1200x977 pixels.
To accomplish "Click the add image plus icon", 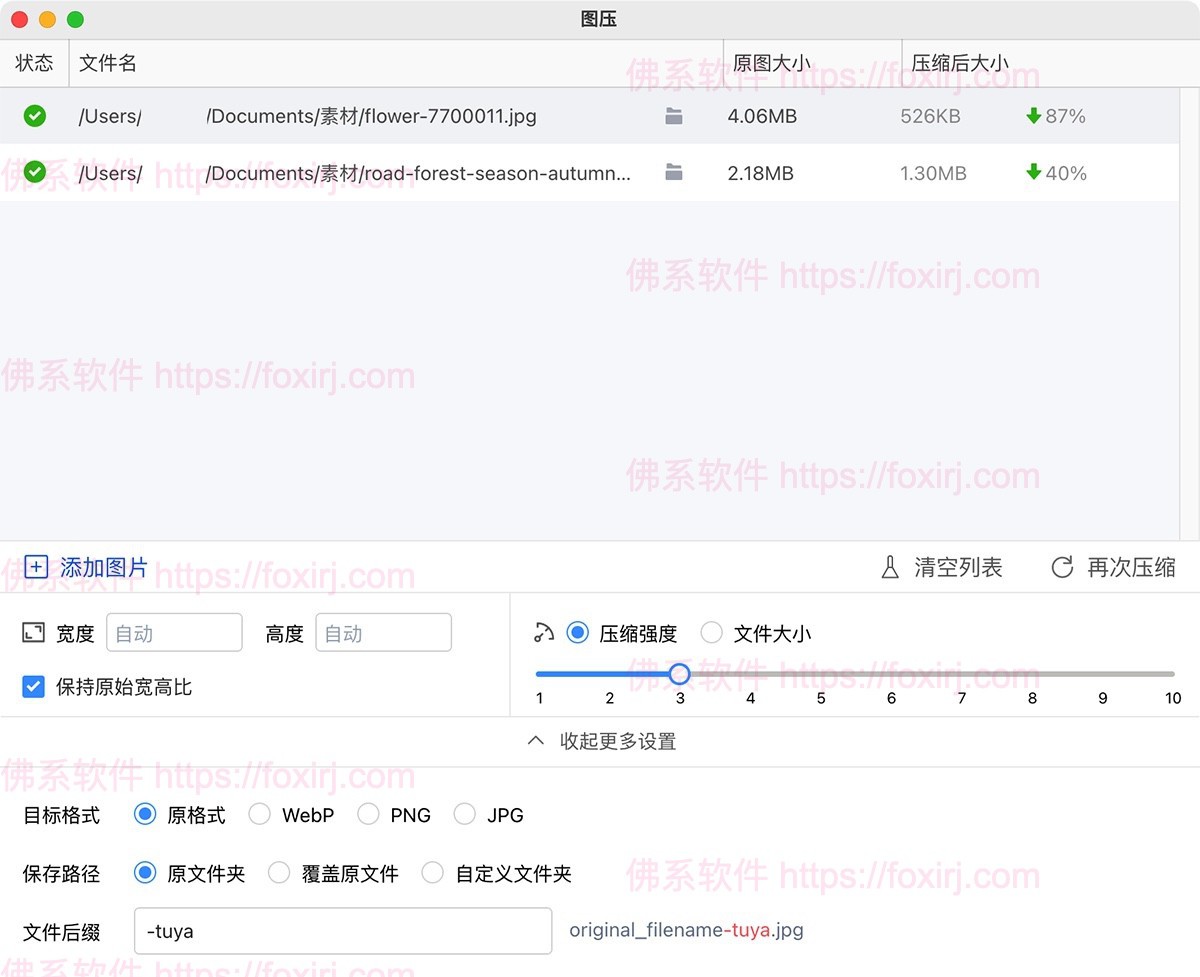I will 36,568.
